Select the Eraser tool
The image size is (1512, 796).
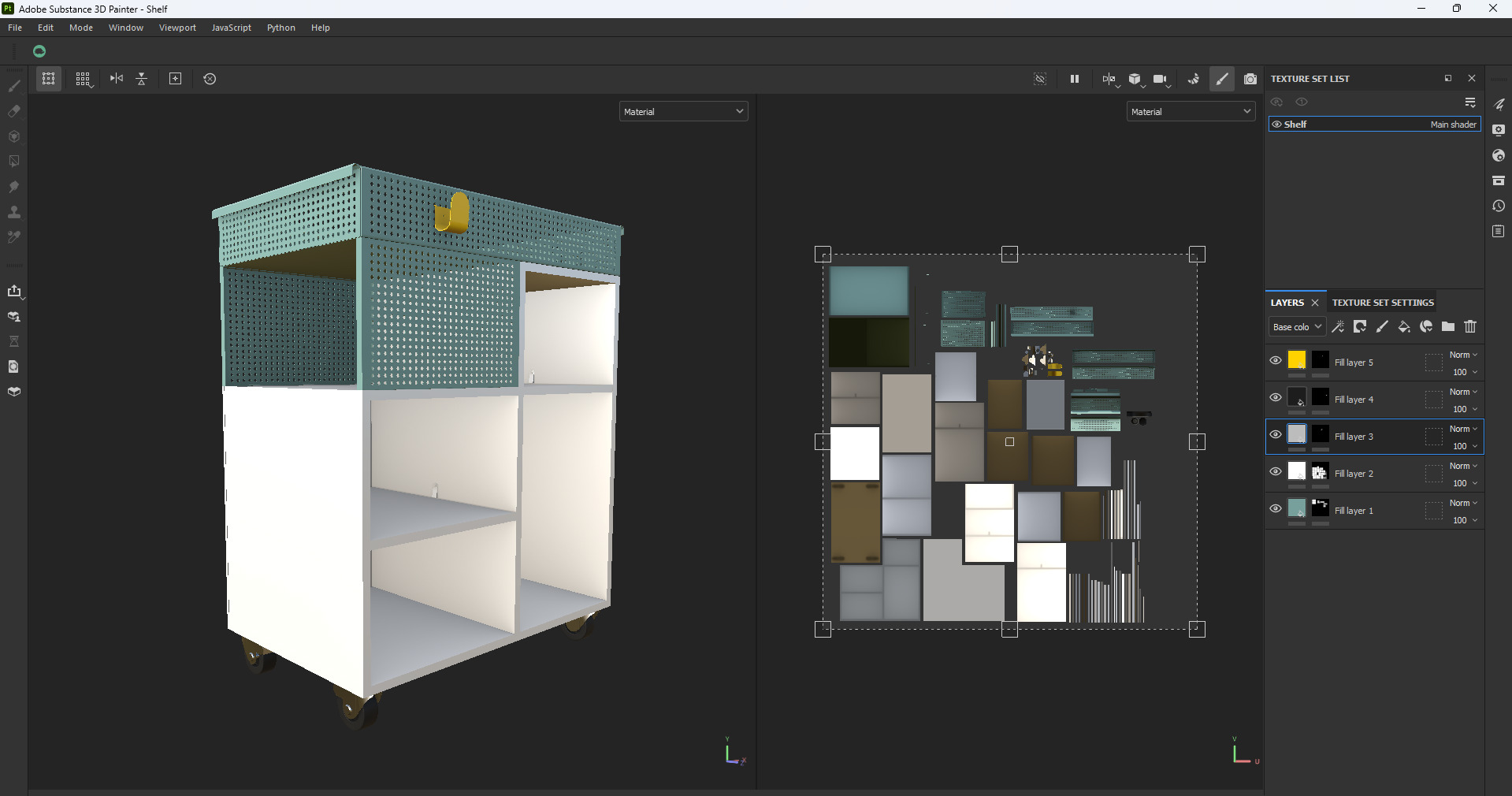[14, 111]
